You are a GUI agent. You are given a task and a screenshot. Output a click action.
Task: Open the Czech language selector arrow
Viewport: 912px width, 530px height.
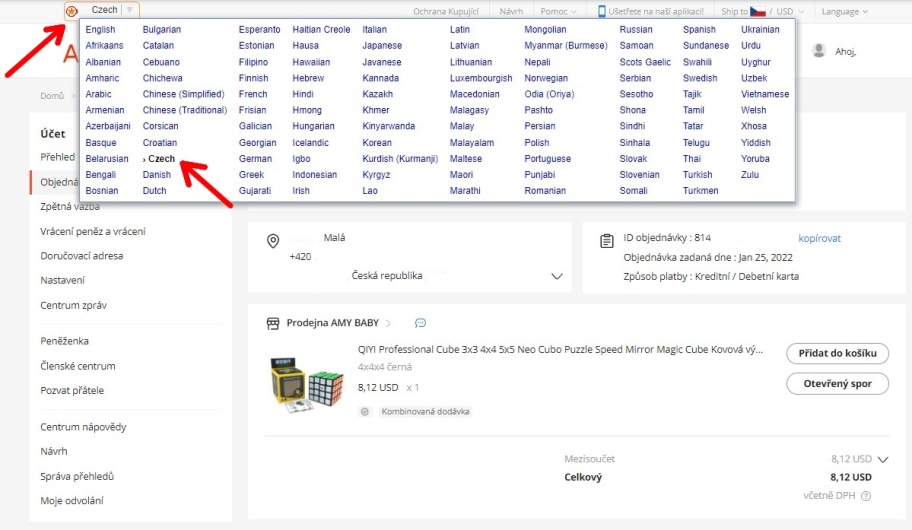click(x=130, y=10)
